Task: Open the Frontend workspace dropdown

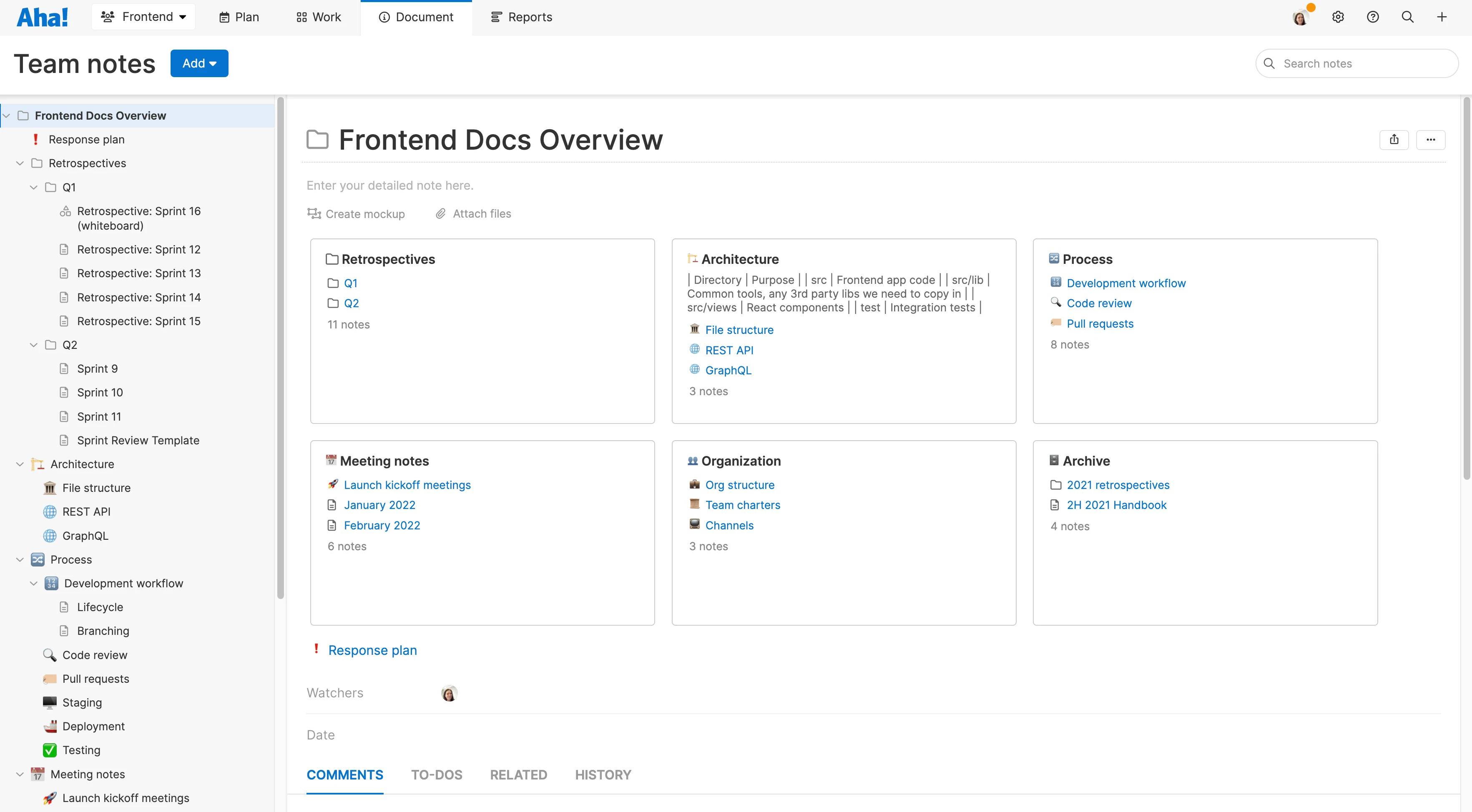Action: pyautogui.click(x=143, y=17)
